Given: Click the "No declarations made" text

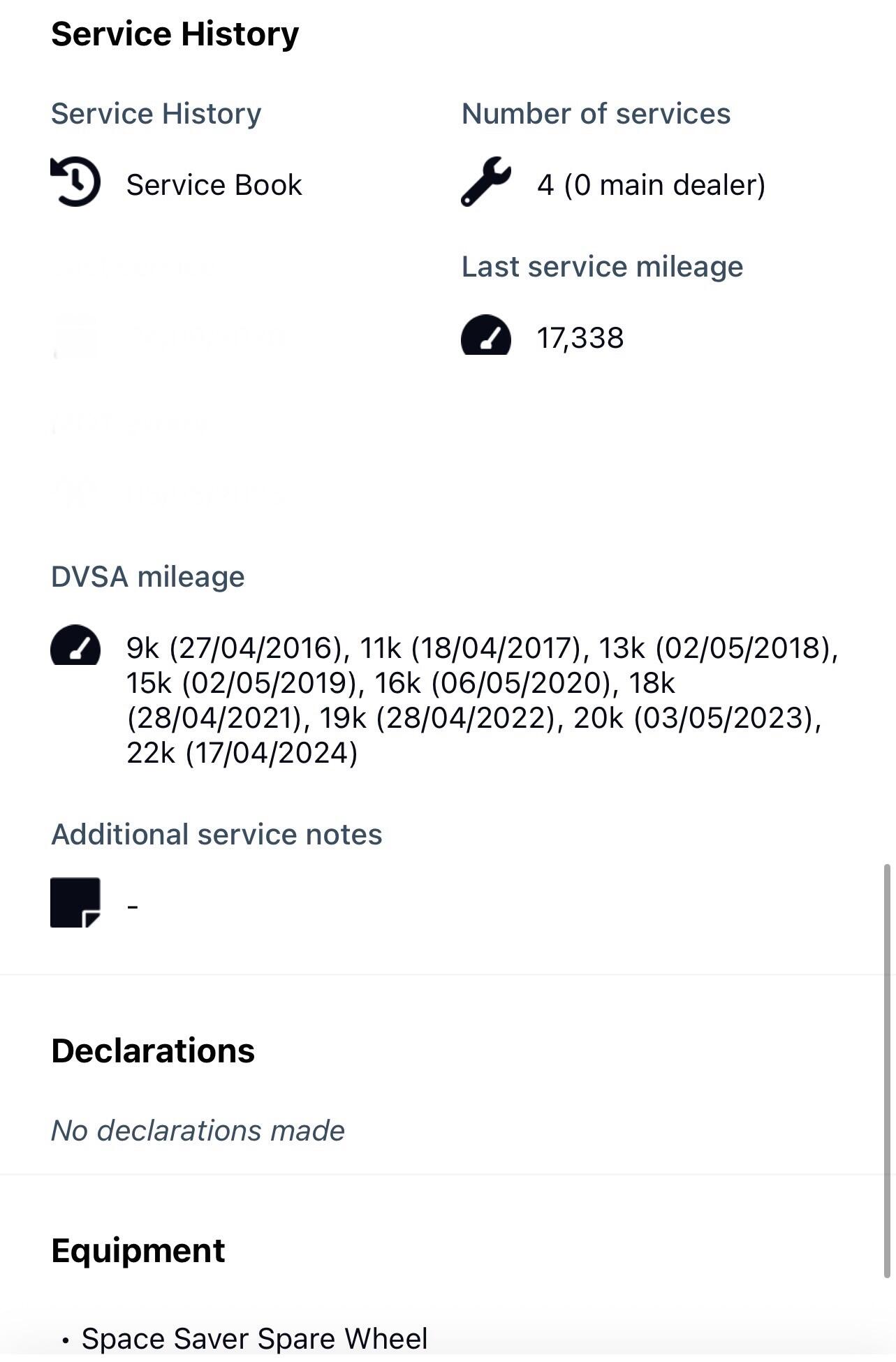Looking at the screenshot, I should tap(198, 1130).
